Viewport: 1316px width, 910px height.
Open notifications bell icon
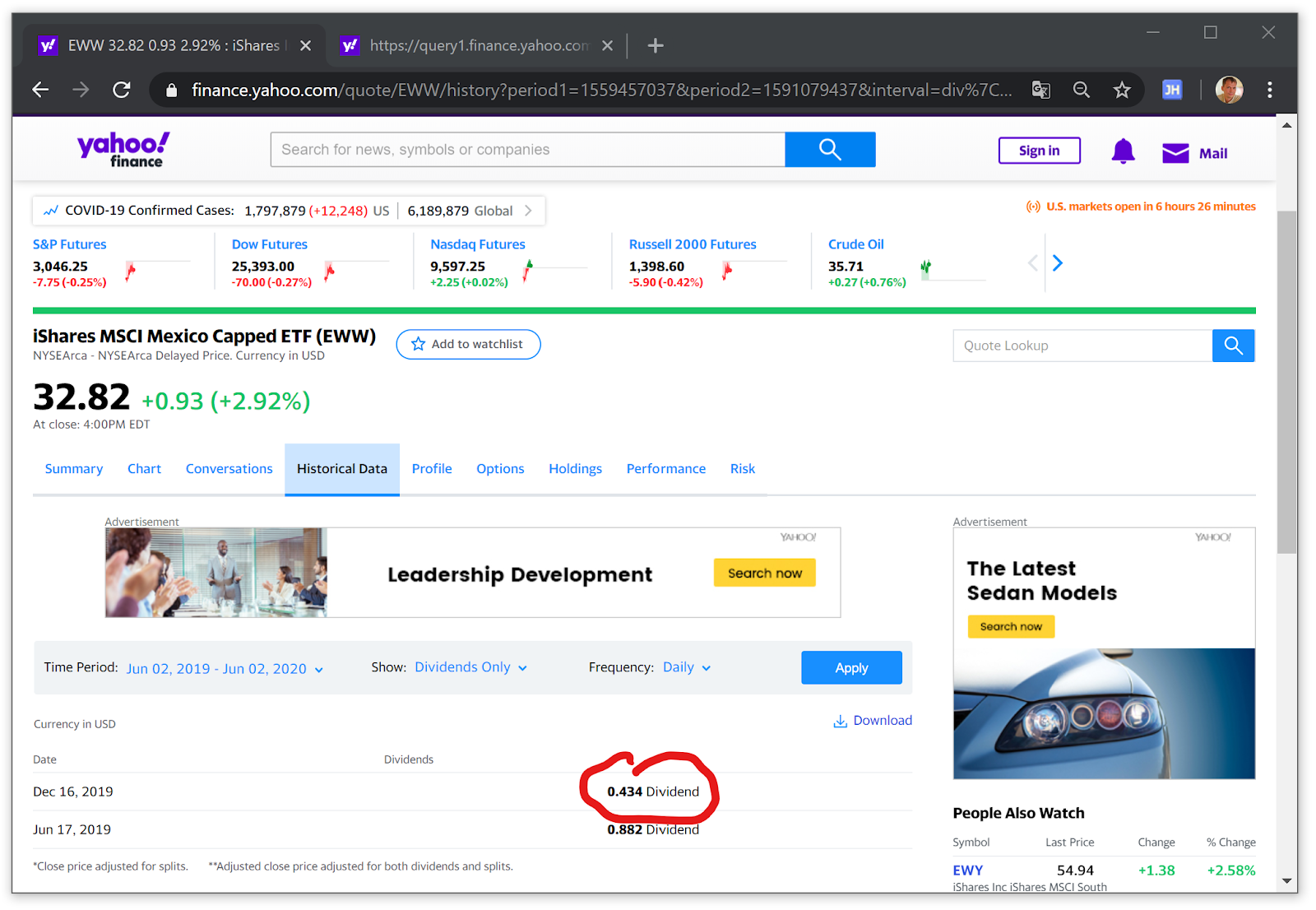click(x=1123, y=151)
